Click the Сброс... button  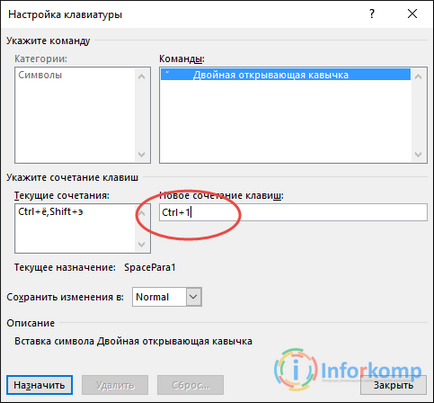pyautogui.click(x=190, y=385)
